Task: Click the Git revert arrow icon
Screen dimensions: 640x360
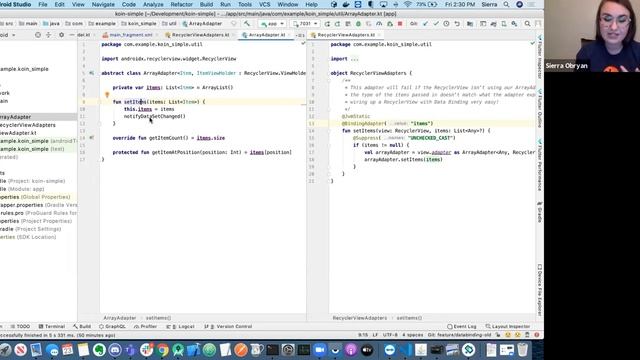Action: point(457,24)
